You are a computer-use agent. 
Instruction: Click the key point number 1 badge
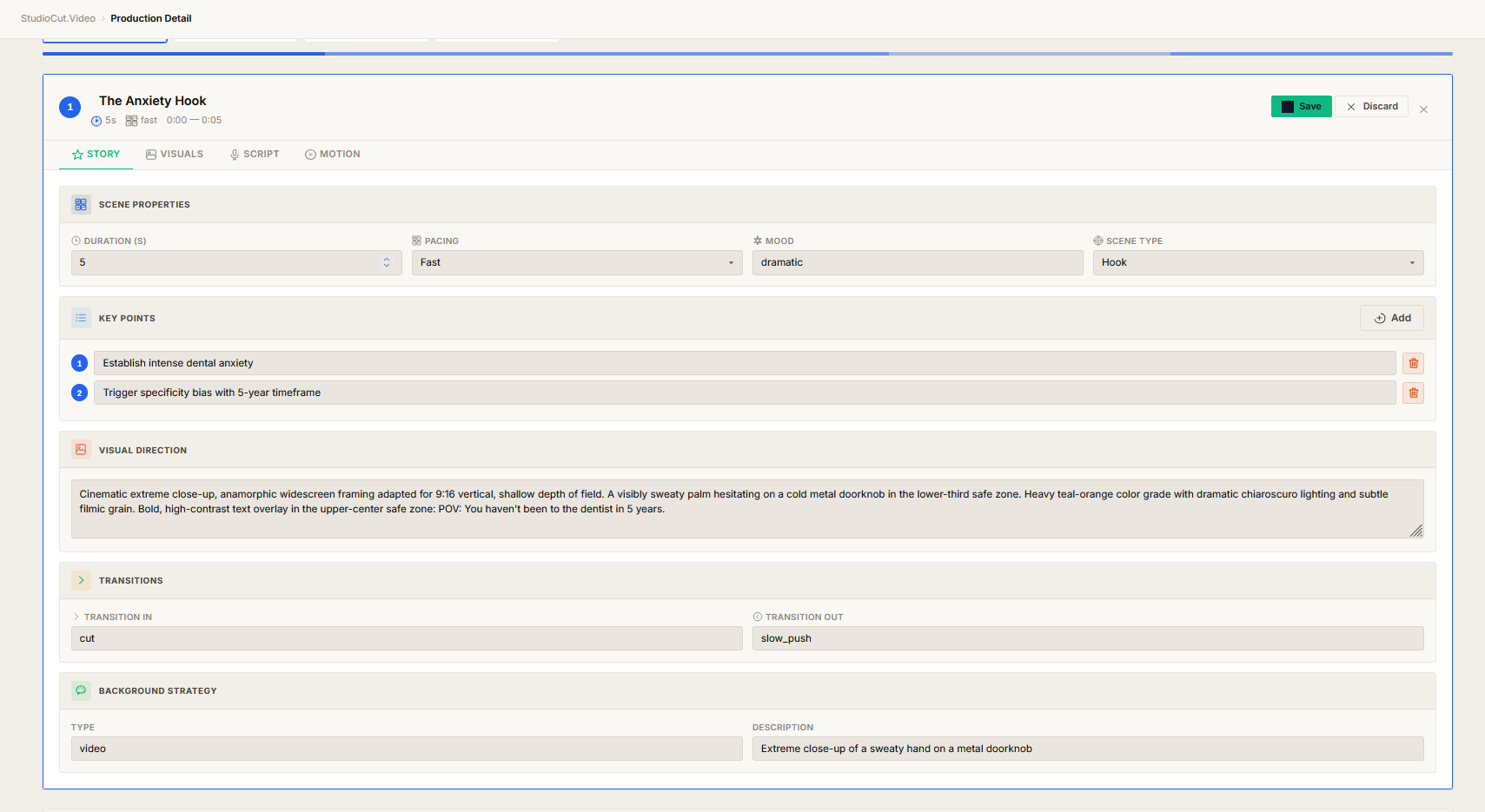click(79, 363)
